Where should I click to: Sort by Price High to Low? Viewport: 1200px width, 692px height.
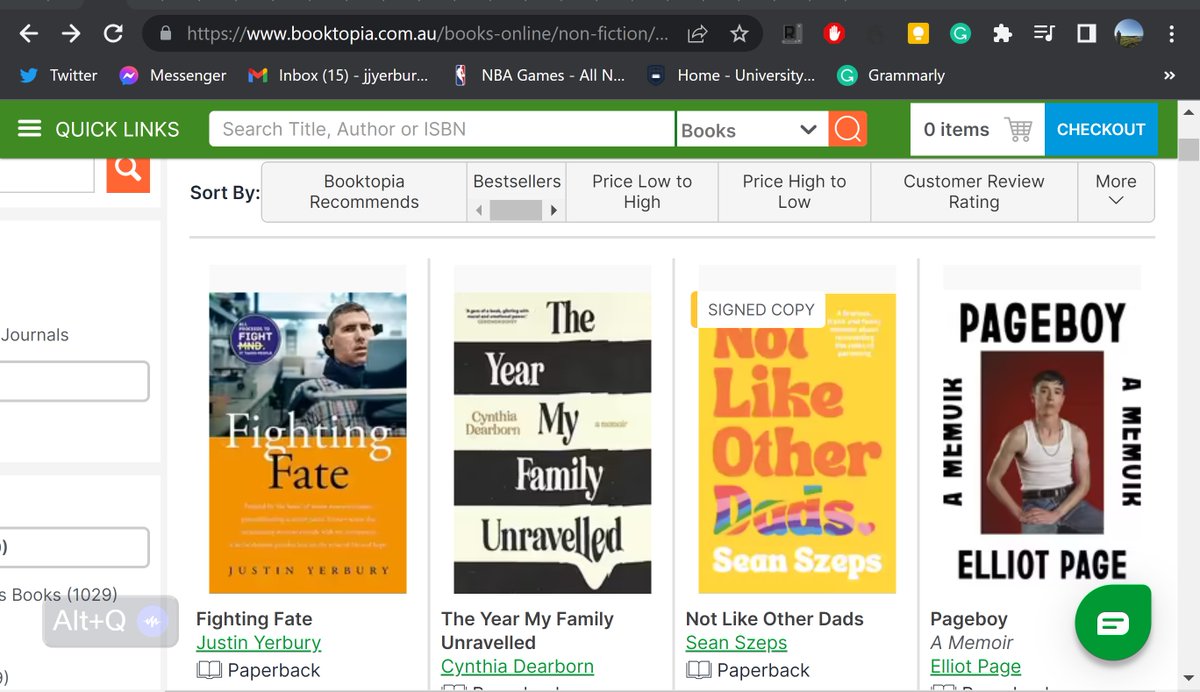794,191
